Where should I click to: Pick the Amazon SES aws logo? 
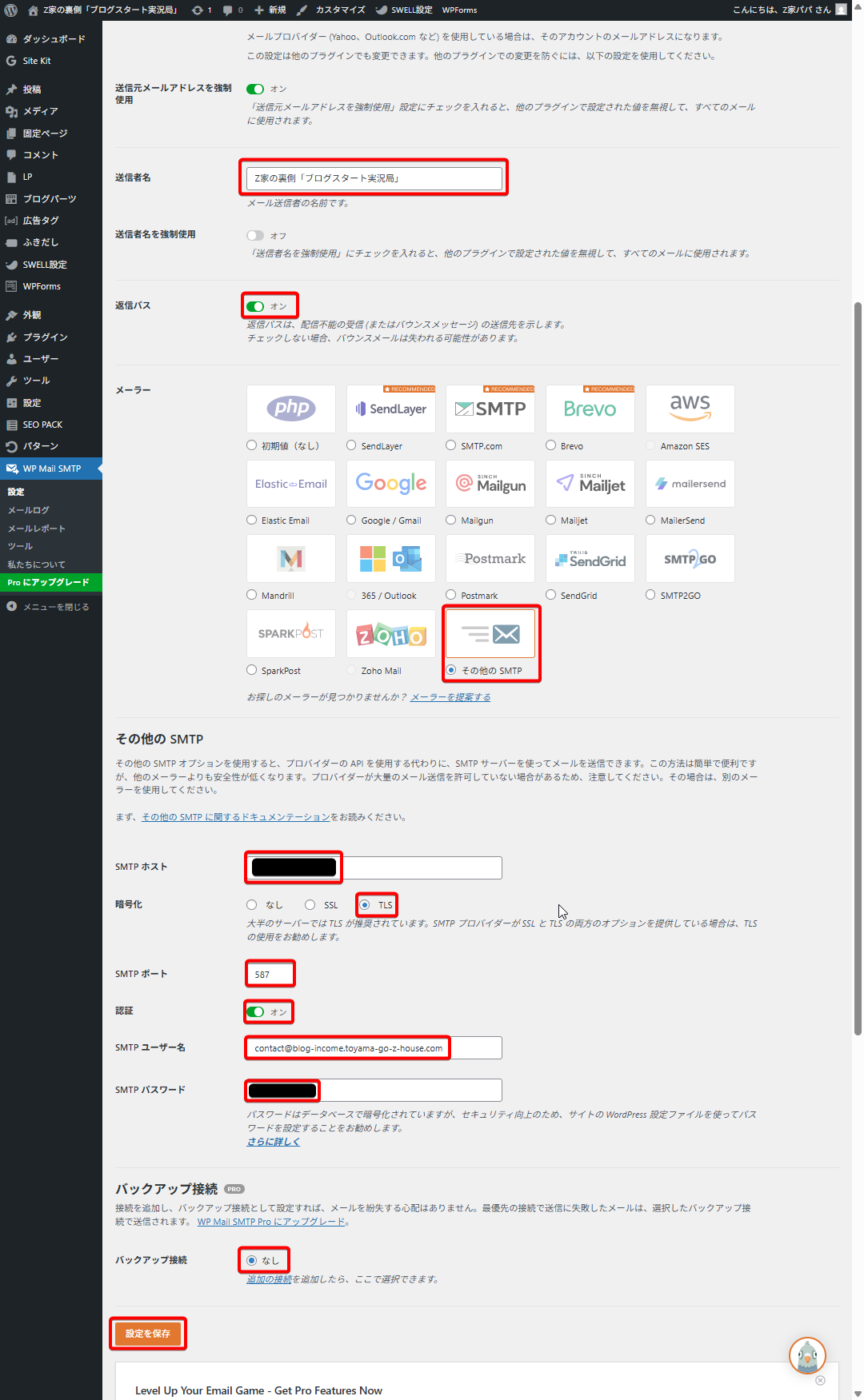pos(690,409)
